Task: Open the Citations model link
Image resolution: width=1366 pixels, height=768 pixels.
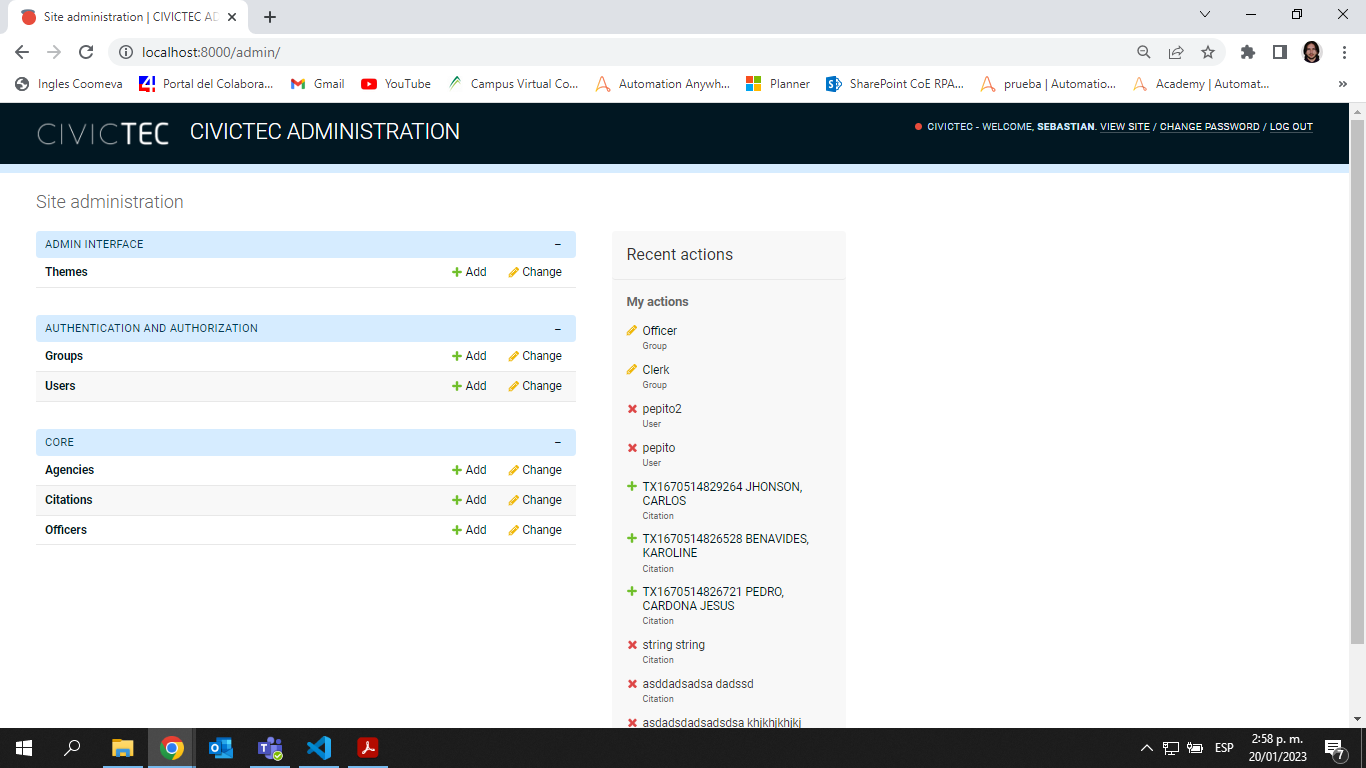Action: click(68, 500)
